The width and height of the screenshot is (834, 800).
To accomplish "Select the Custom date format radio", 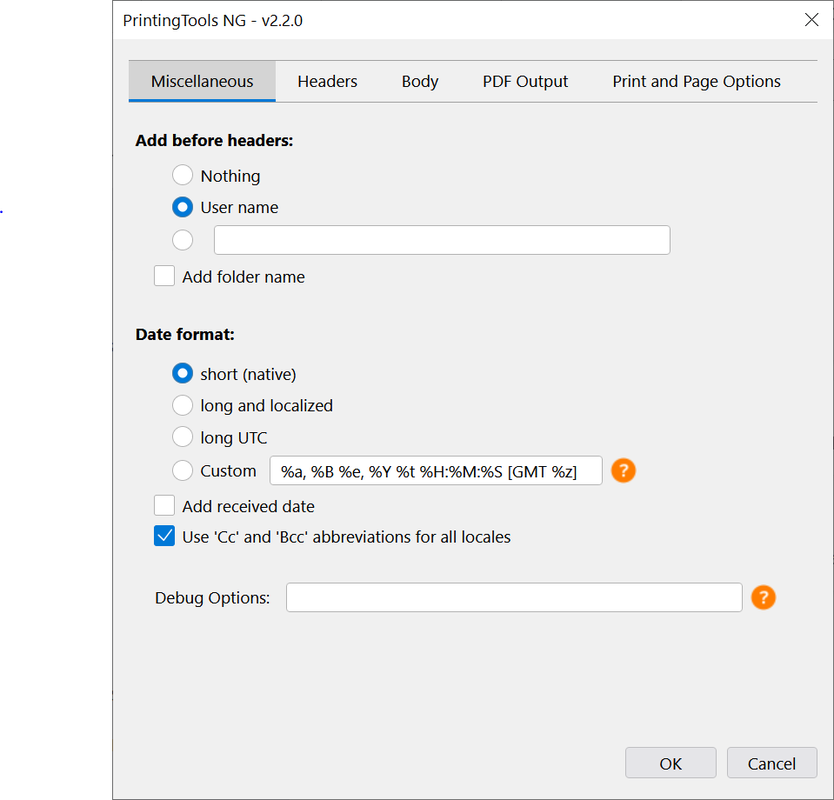I will pos(182,470).
